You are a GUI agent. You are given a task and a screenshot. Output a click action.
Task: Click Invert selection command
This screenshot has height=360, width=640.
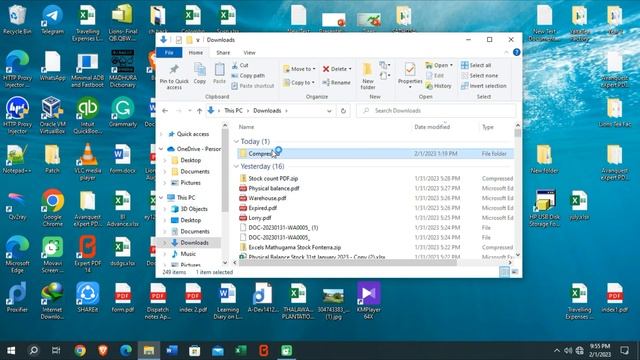click(484, 86)
